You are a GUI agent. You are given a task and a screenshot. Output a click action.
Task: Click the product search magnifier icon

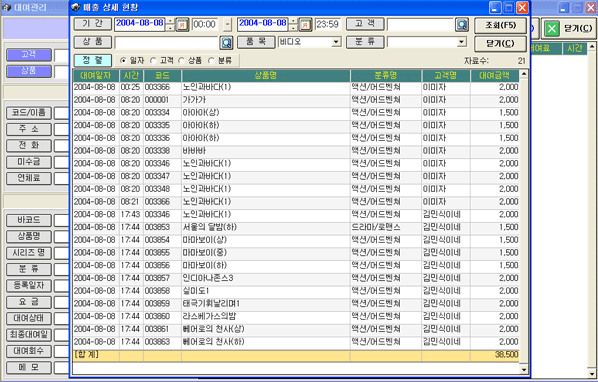[x=226, y=43]
